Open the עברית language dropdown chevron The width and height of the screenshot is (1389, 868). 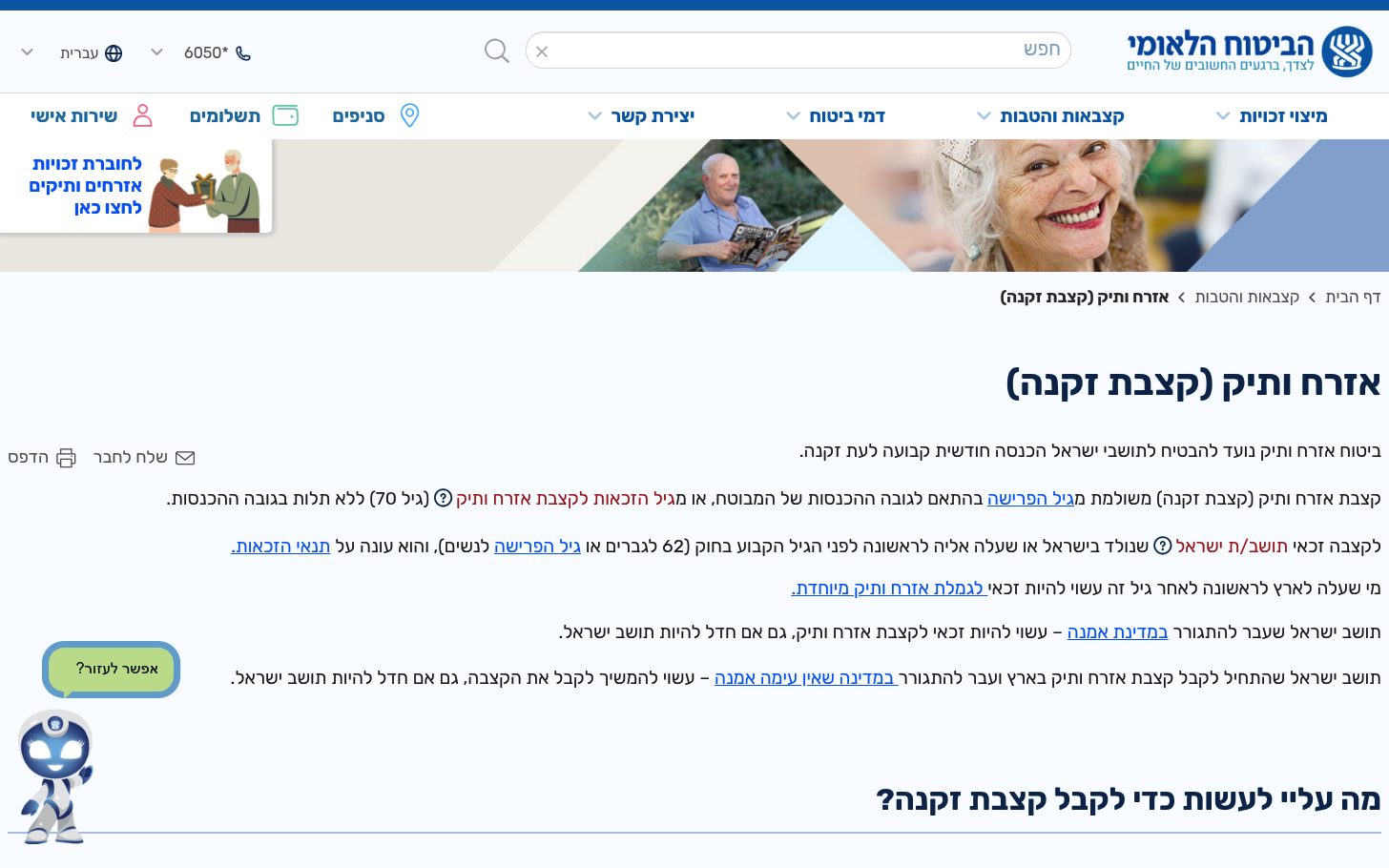coord(27,52)
